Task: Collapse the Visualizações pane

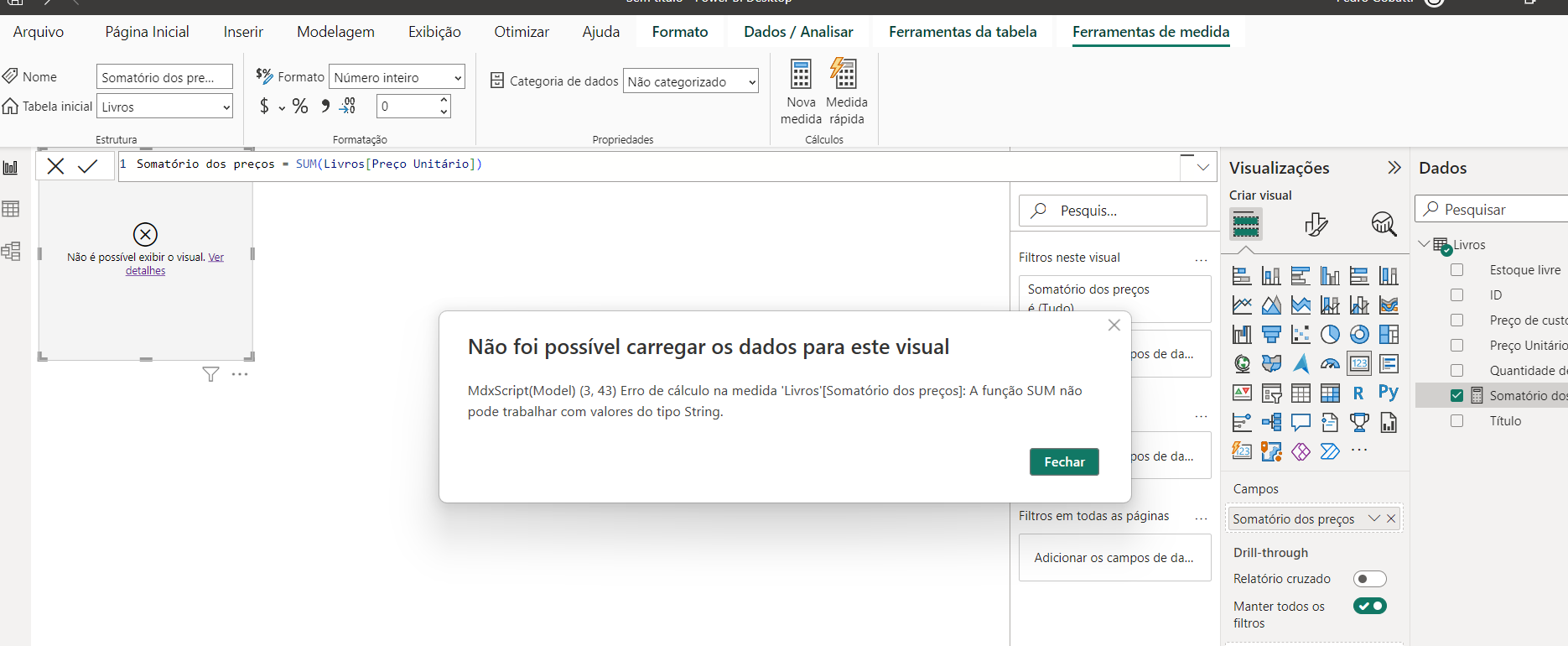Action: coord(1394,168)
